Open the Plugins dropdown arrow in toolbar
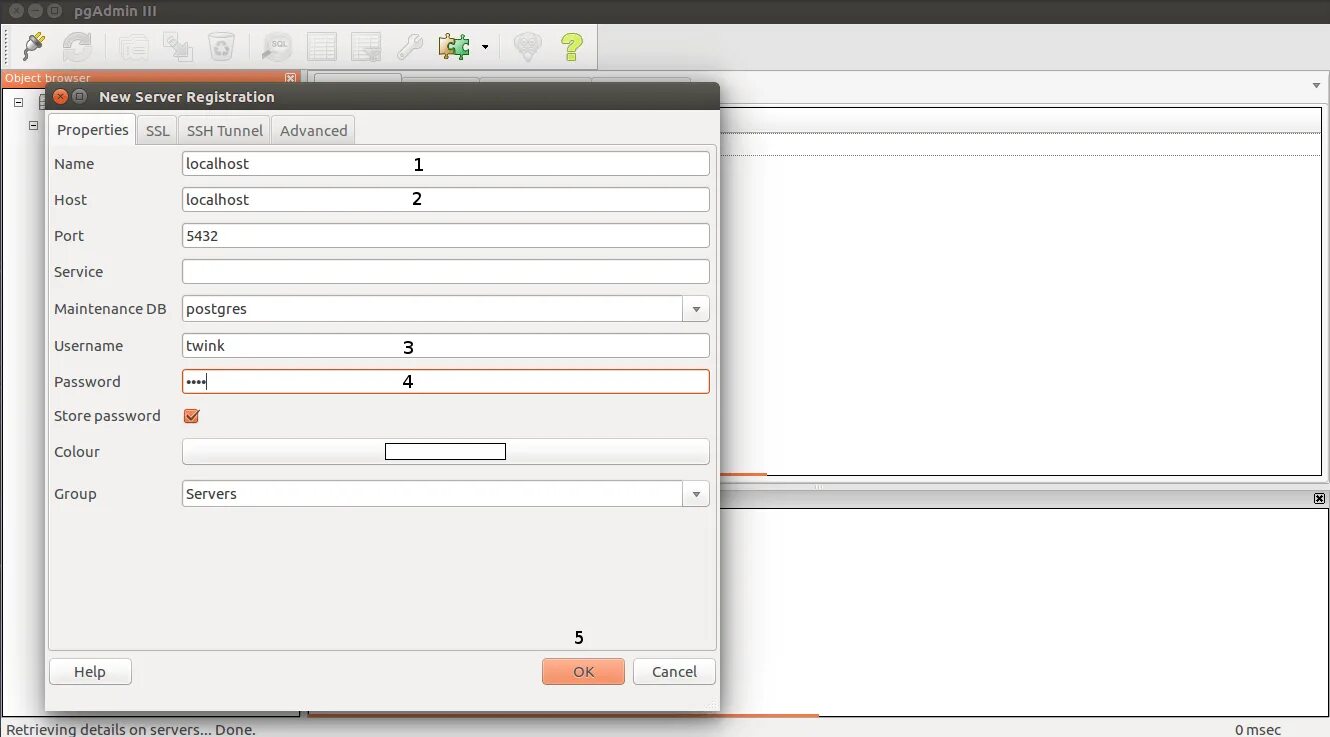Viewport: 1330px width, 737px height. click(485, 47)
